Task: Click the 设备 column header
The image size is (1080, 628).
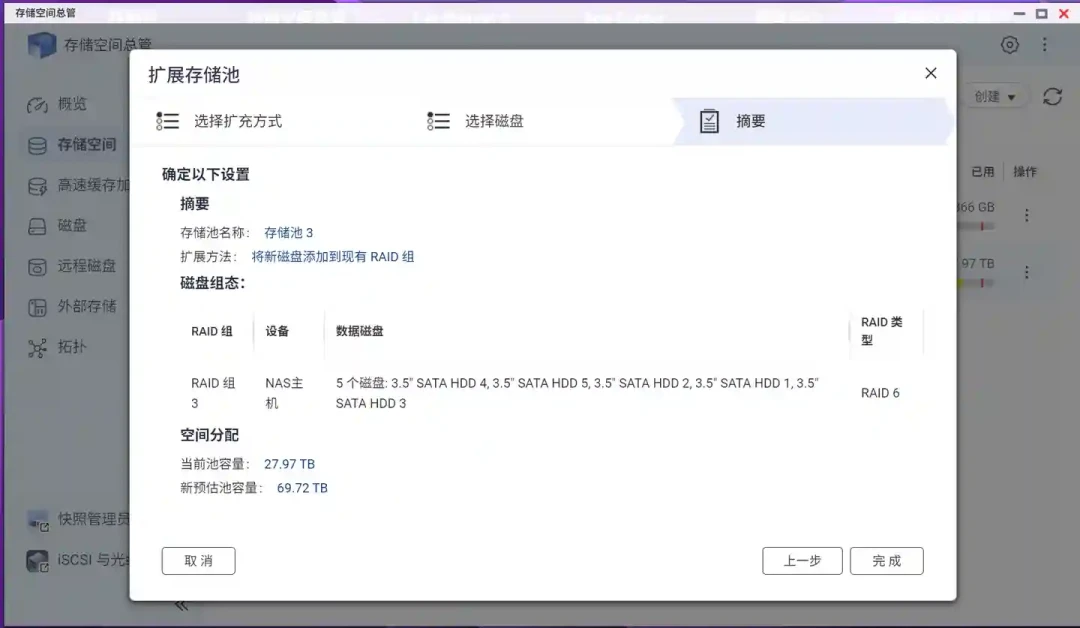Action: point(277,331)
